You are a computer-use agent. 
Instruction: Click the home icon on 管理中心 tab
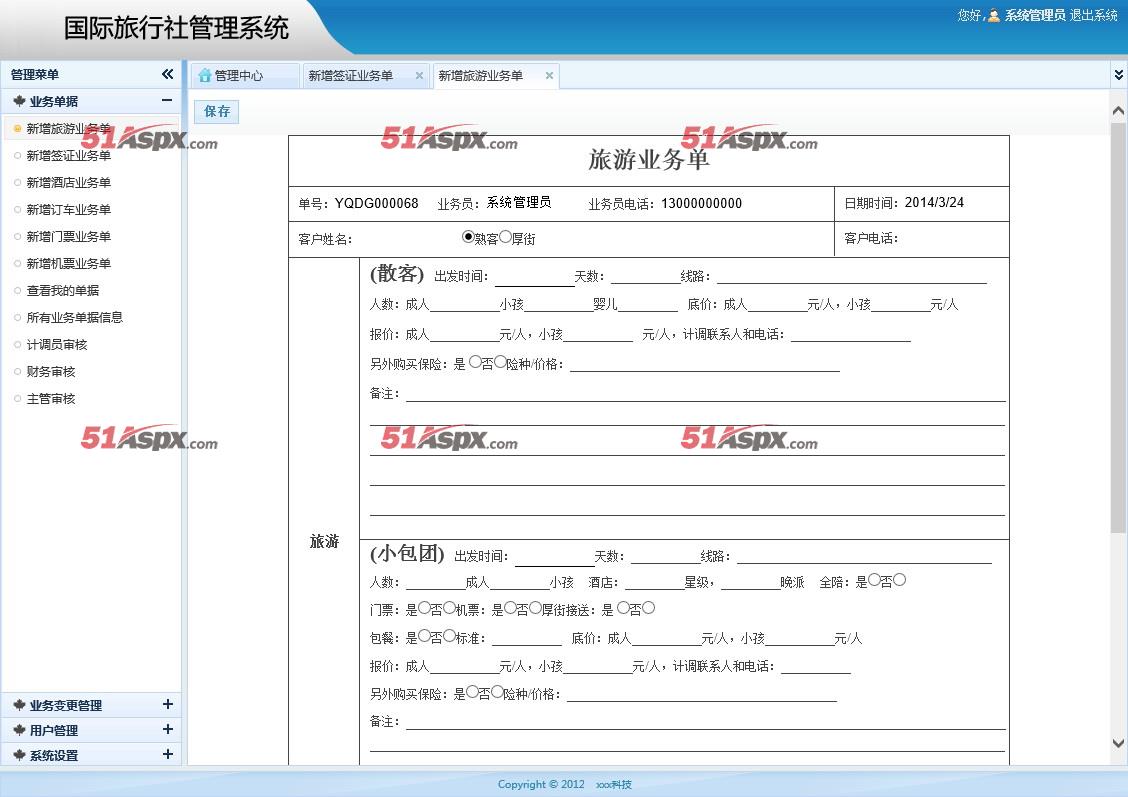205,76
